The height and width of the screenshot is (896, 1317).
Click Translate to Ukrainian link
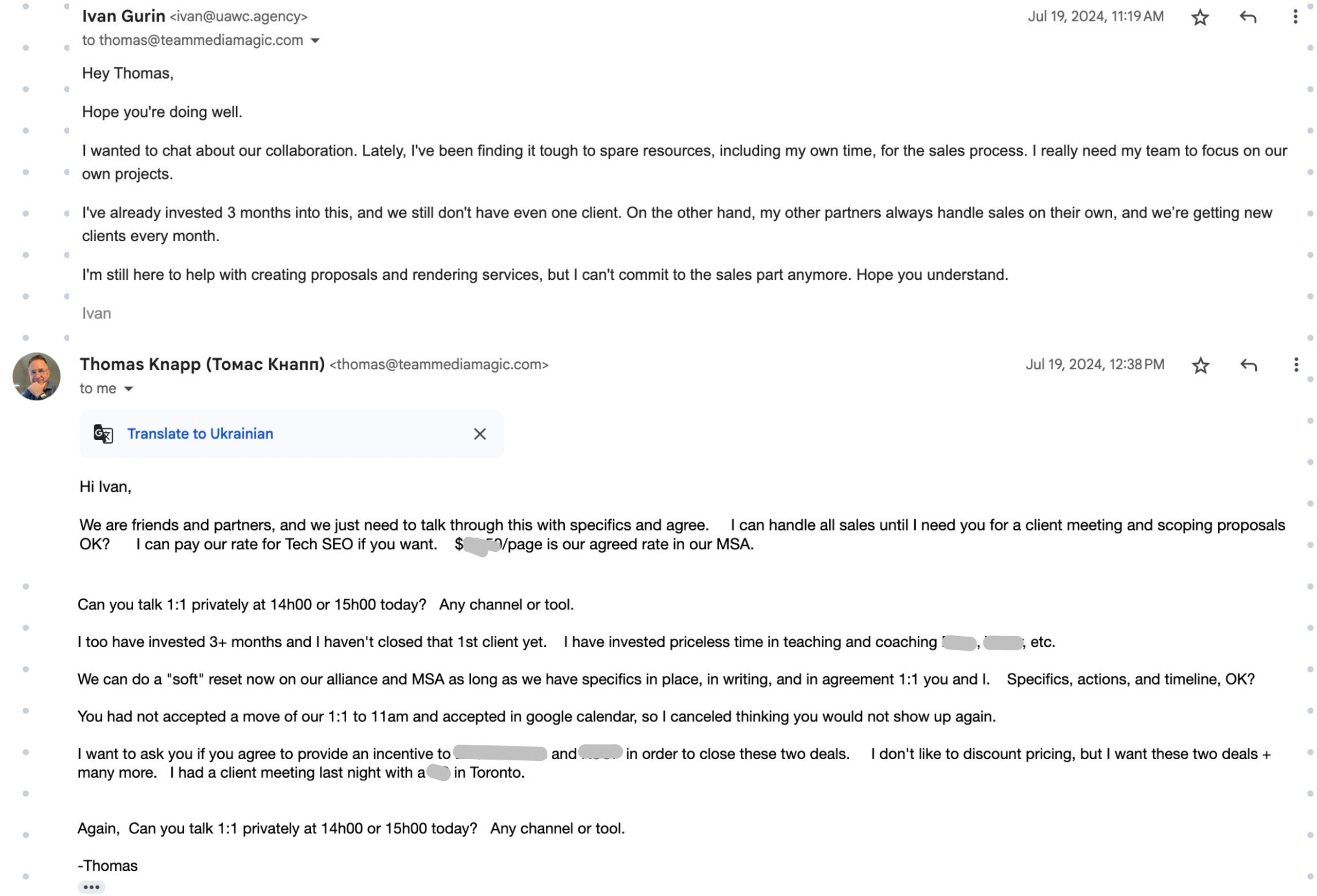(x=200, y=434)
